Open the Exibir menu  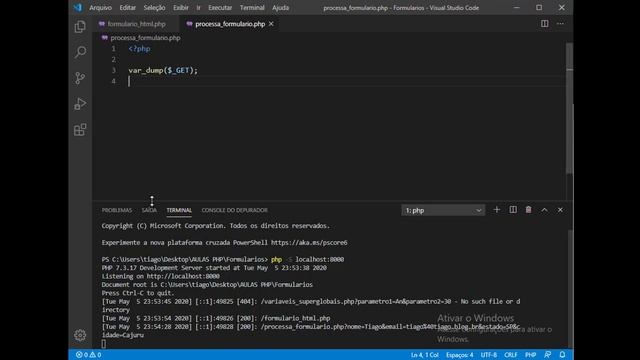(181, 7)
